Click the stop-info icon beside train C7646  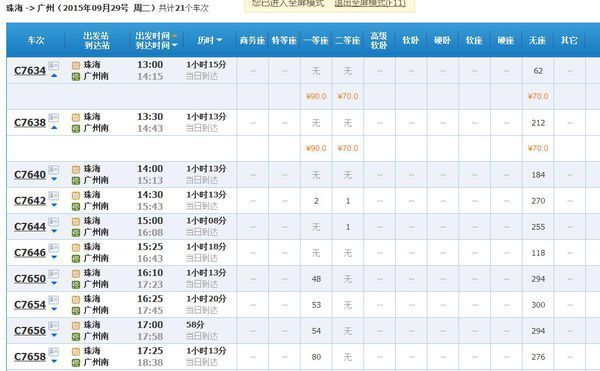tap(54, 247)
